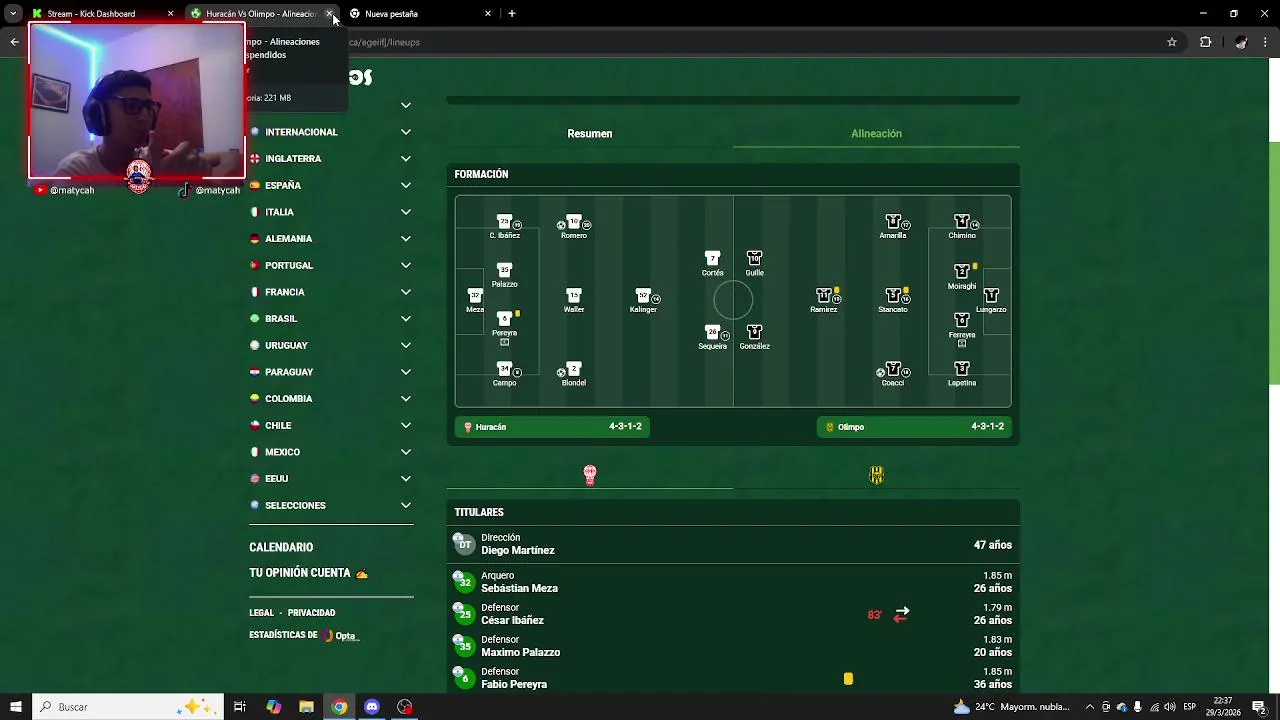Switch to Stream - Kick Dashboard tab
Screen dimensions: 1280x720
[102, 14]
